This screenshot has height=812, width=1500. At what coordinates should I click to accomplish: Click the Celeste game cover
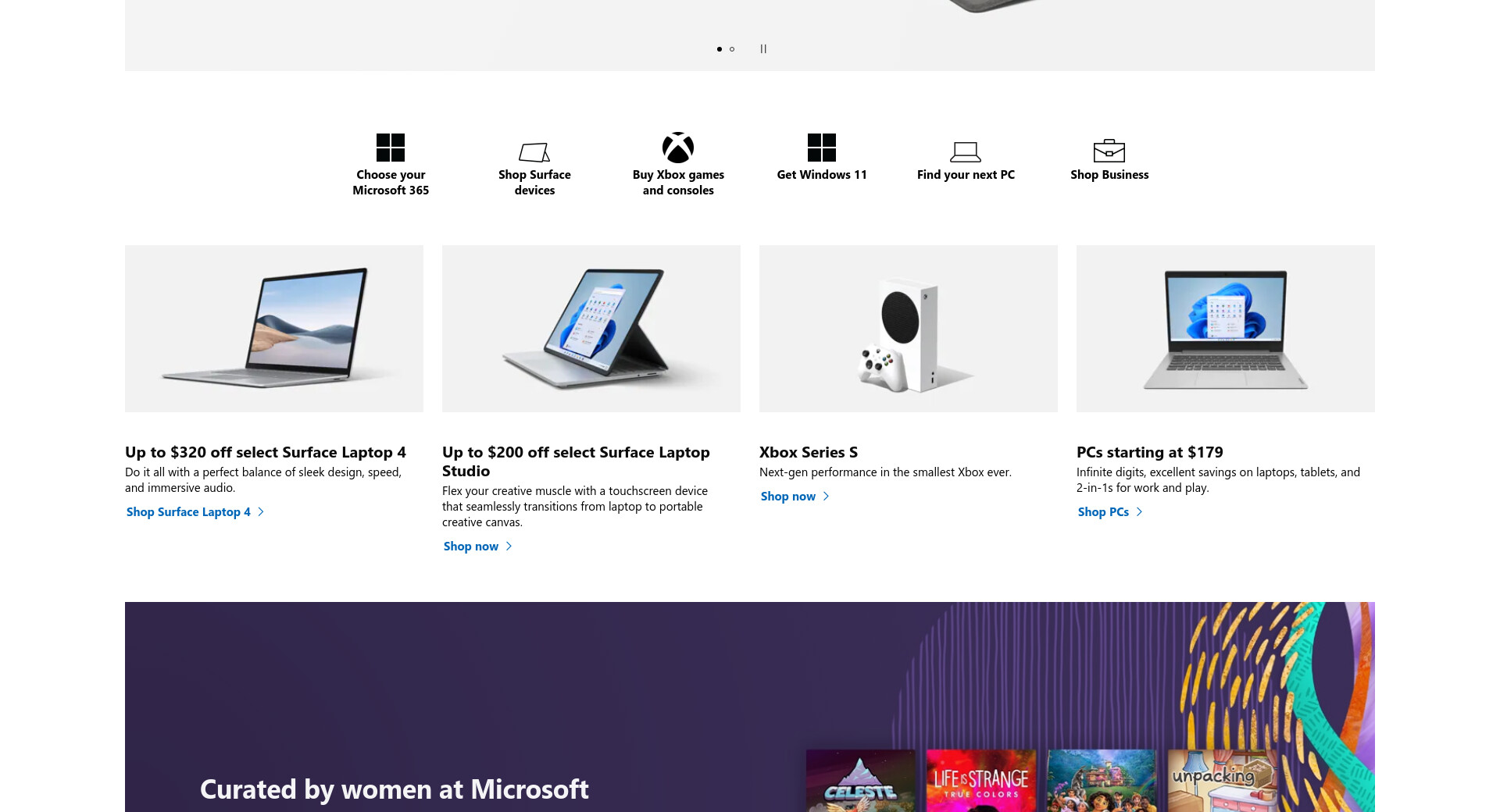pos(860,781)
